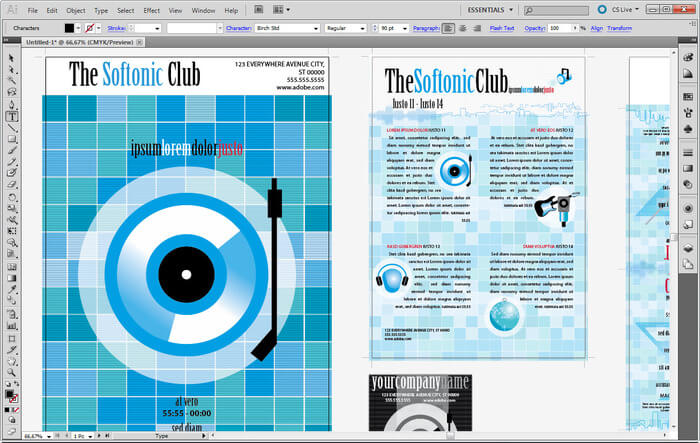Click the search field in menu bar

pyautogui.click(x=556, y=10)
